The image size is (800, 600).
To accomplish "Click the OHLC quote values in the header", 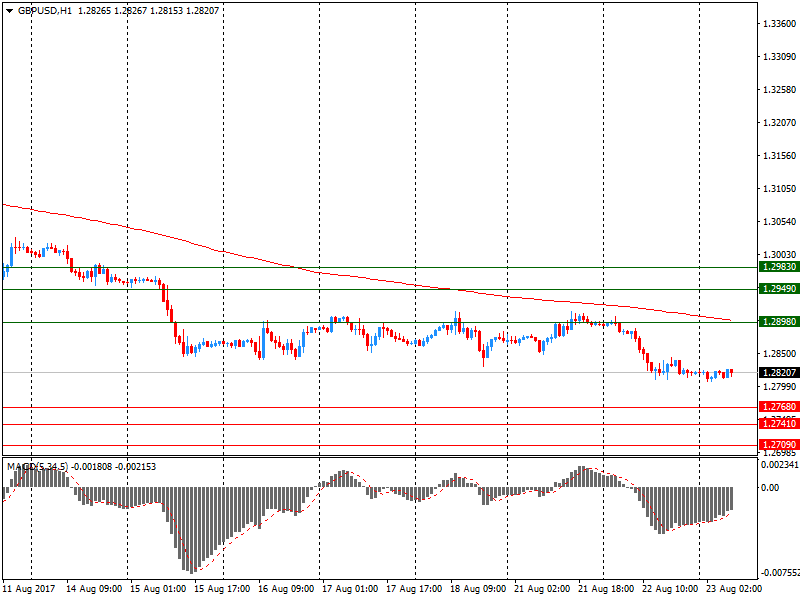I will pyautogui.click(x=148, y=11).
